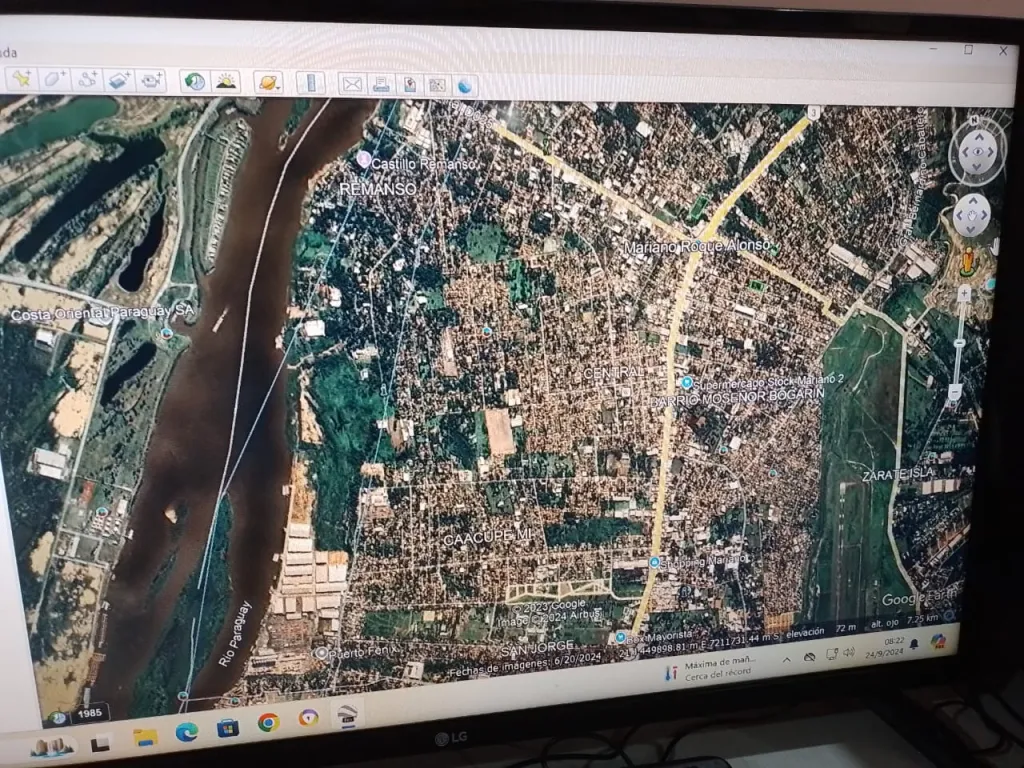The image size is (1024, 768).
Task: Rotate the view right with the Look joystick
Action: click(x=992, y=152)
